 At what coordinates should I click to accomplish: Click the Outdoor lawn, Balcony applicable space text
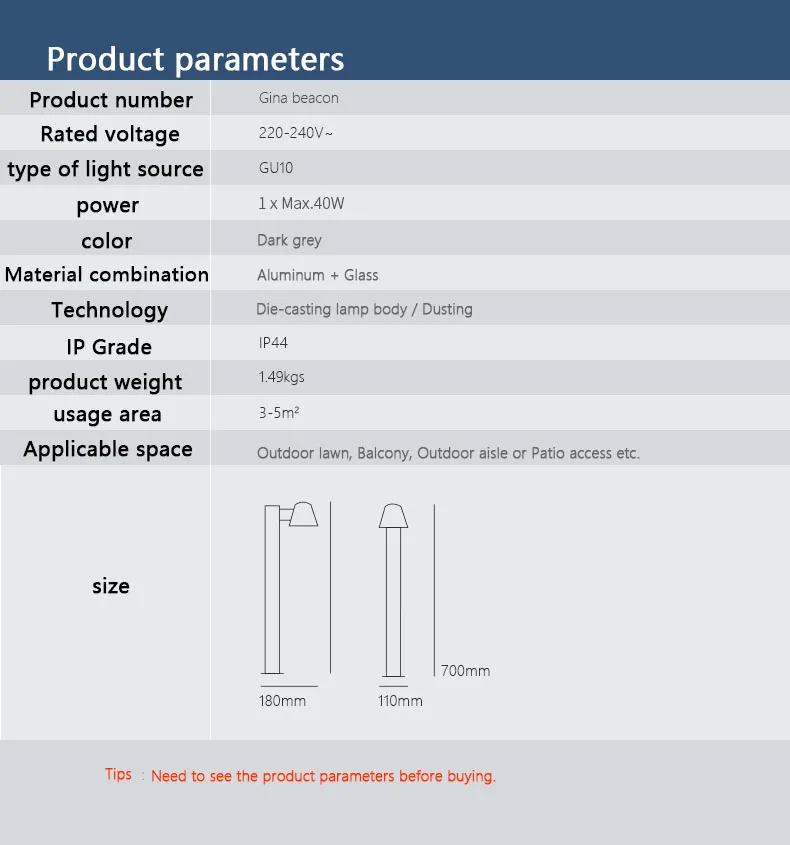tap(448, 453)
